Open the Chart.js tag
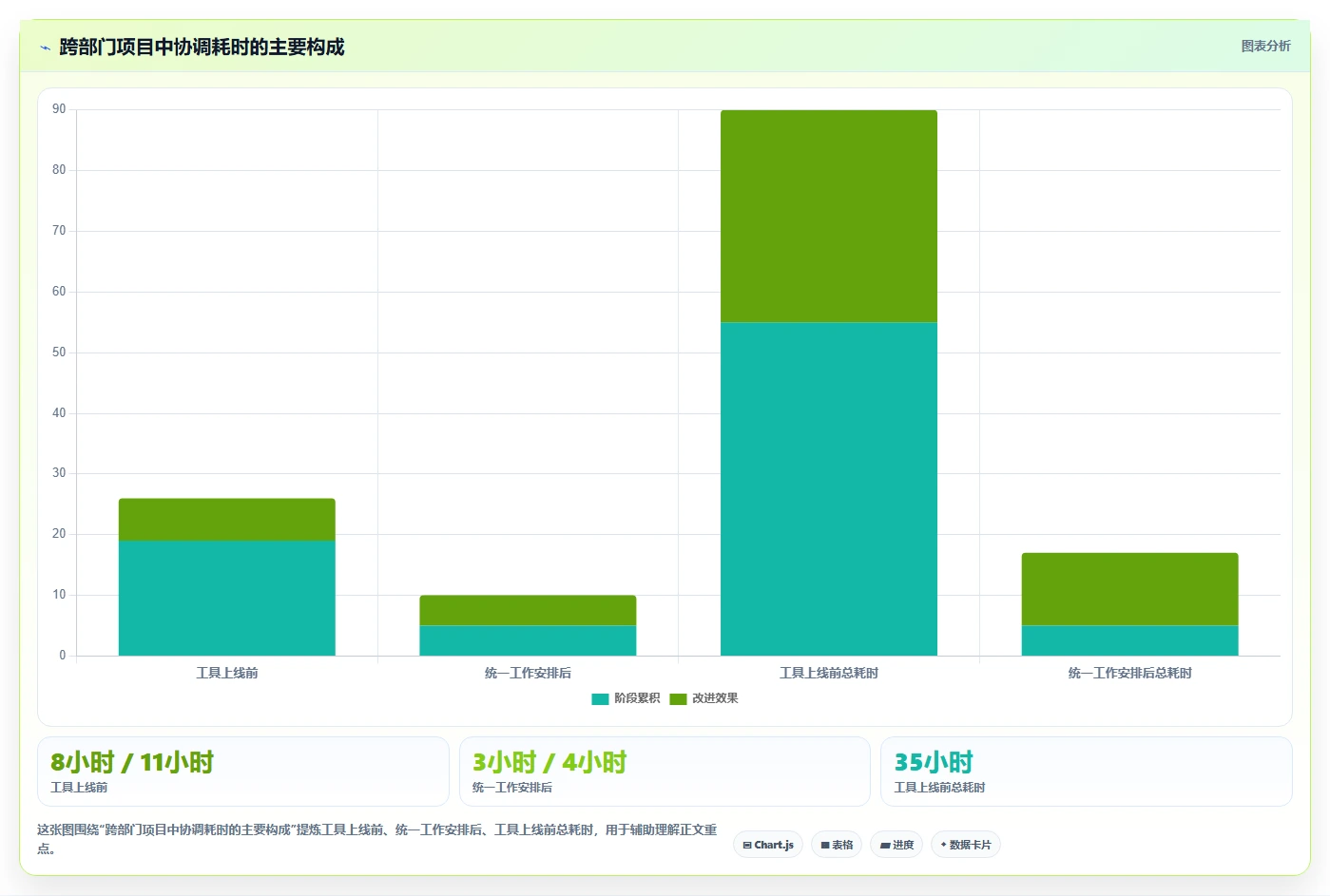Image resolution: width=1330 pixels, height=896 pixels. tap(768, 845)
